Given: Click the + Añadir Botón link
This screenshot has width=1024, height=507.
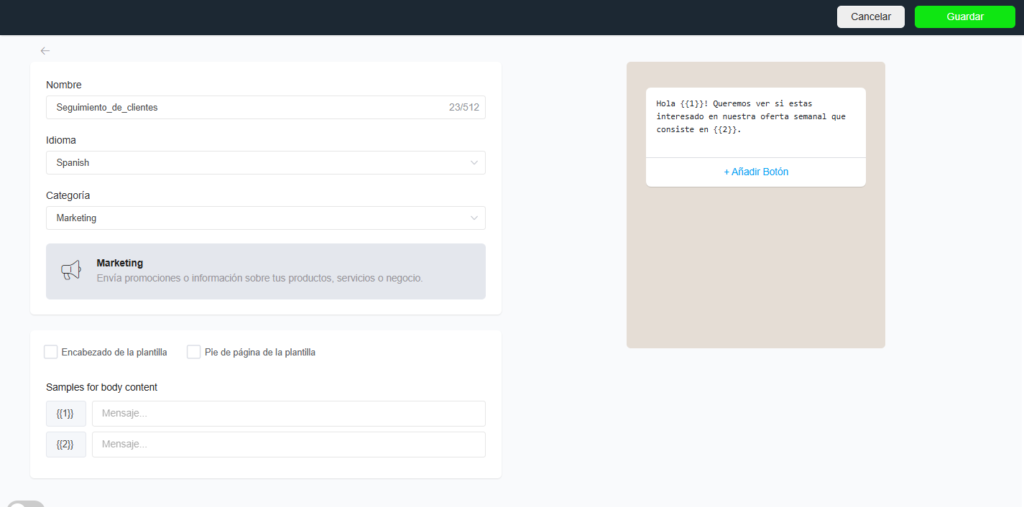Looking at the screenshot, I should coord(755,172).
